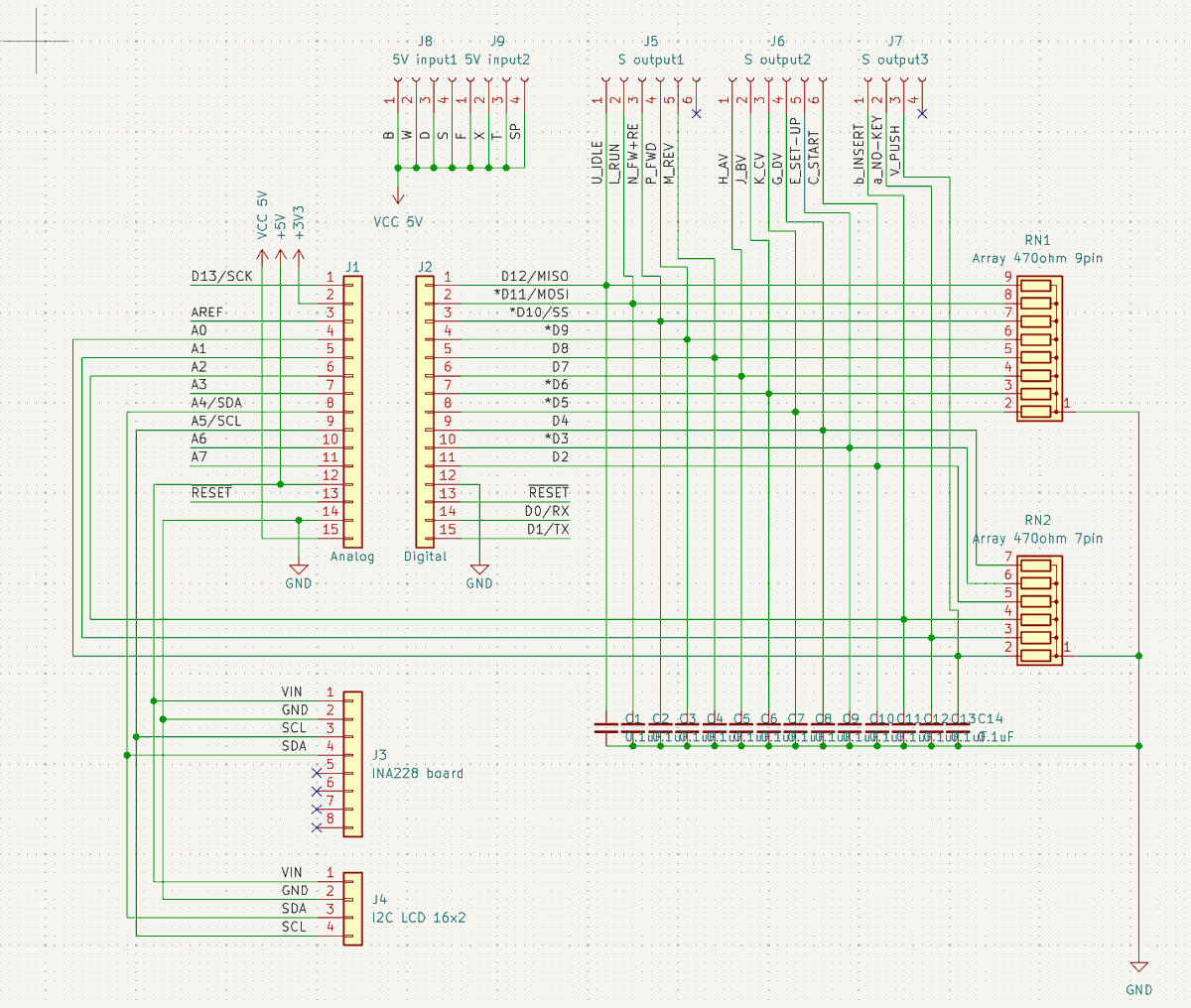The image size is (1191, 1008).
Task: Click the +5V power arrow symbol
Action: 281,257
